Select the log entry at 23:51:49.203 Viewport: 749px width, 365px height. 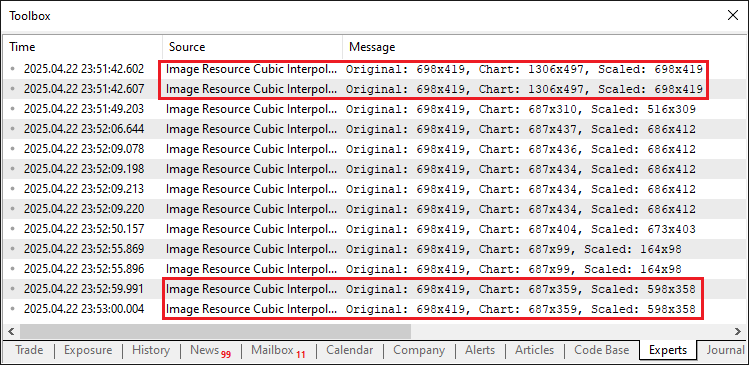click(x=374, y=109)
